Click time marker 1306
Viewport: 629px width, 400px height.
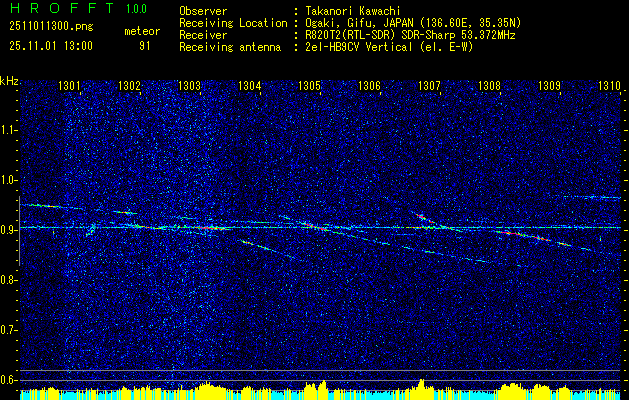[x=369, y=85]
